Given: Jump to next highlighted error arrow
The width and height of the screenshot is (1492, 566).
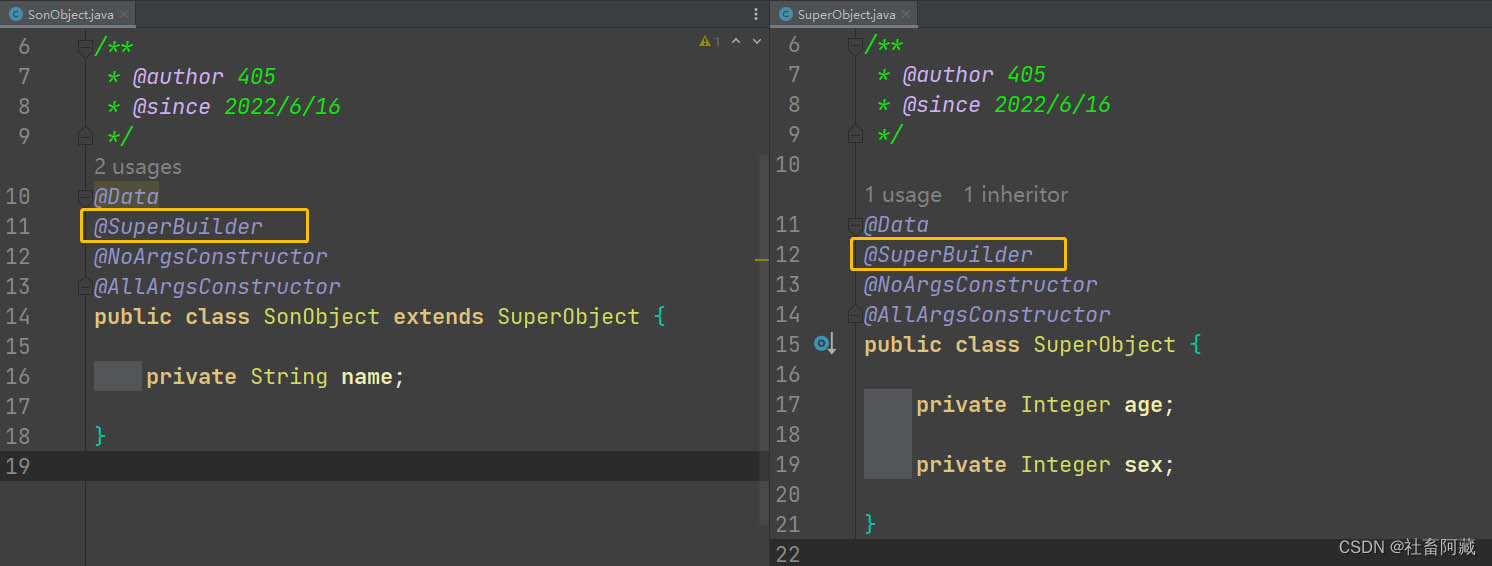Looking at the screenshot, I should [x=756, y=42].
